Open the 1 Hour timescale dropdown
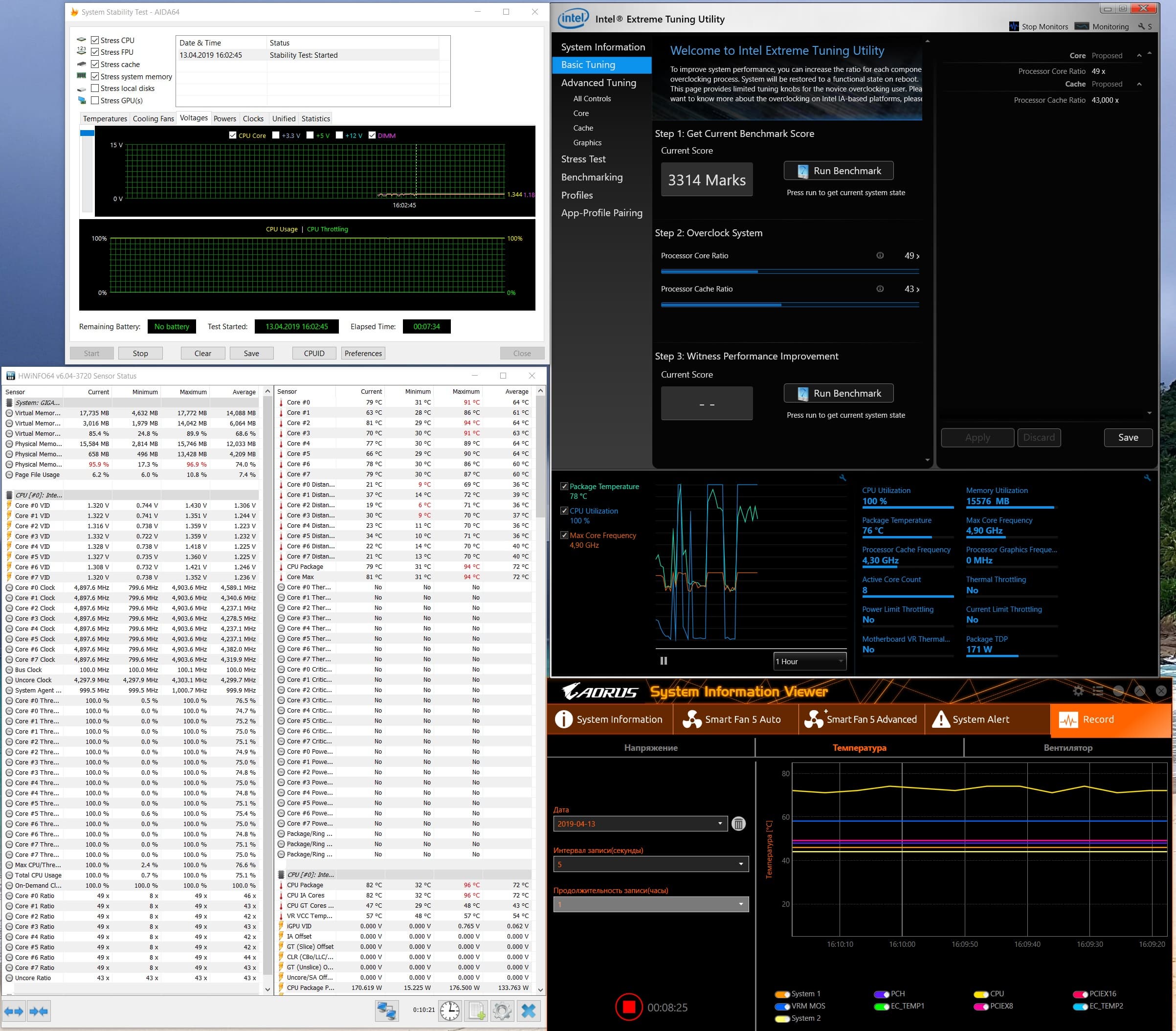Image resolution: width=1176 pixels, height=1031 pixels. pos(810,661)
